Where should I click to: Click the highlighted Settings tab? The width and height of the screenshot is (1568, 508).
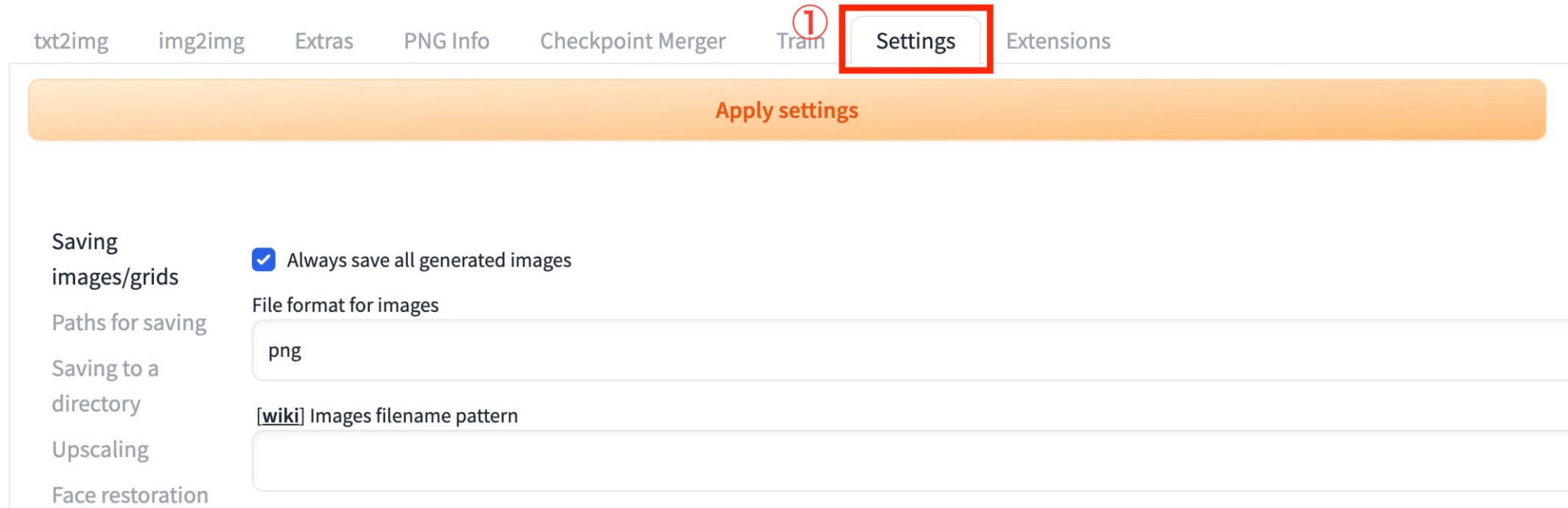click(x=915, y=41)
